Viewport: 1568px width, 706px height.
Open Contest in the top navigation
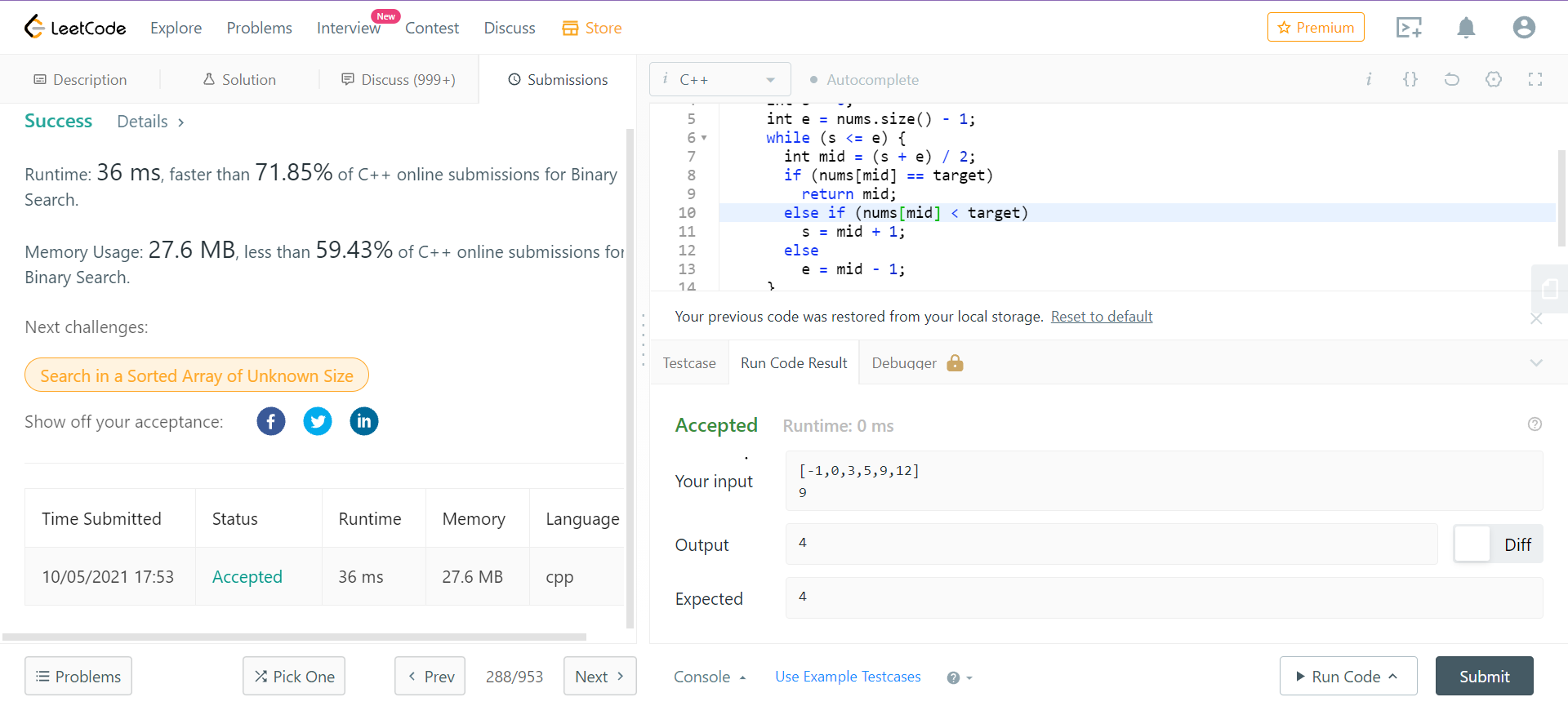432,28
